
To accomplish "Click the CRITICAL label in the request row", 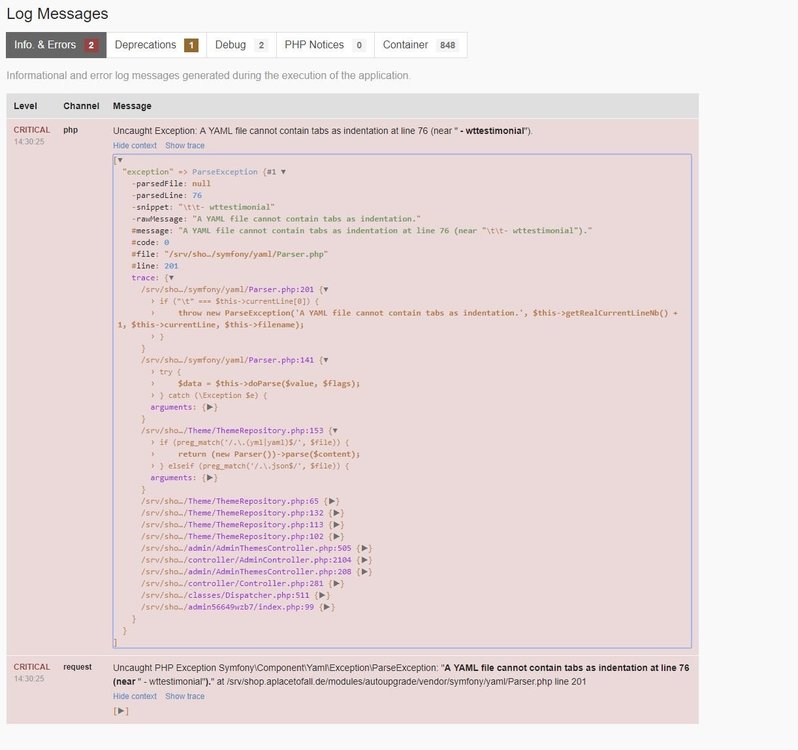I will (x=32, y=667).
